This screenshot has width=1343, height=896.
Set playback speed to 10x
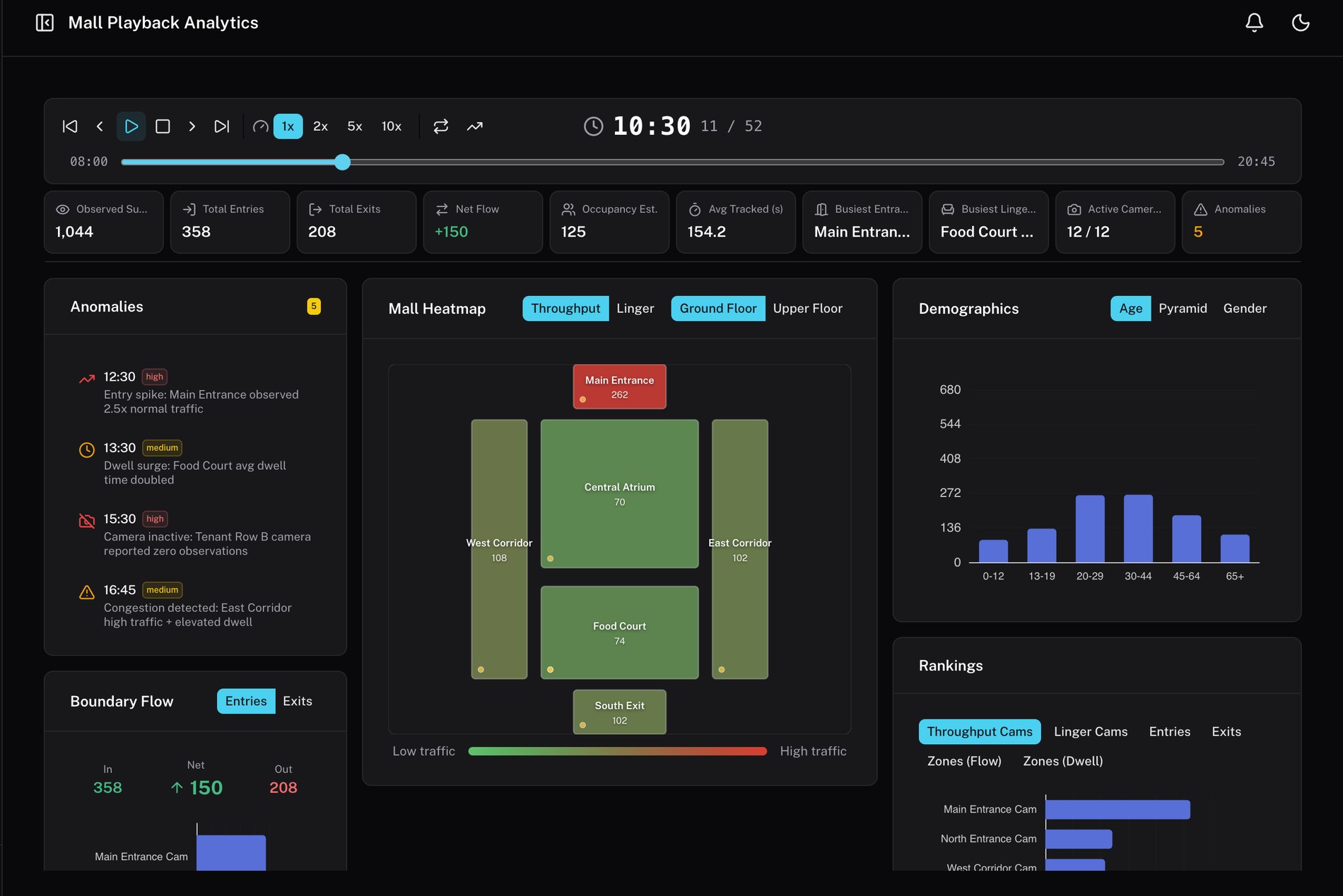click(x=392, y=126)
